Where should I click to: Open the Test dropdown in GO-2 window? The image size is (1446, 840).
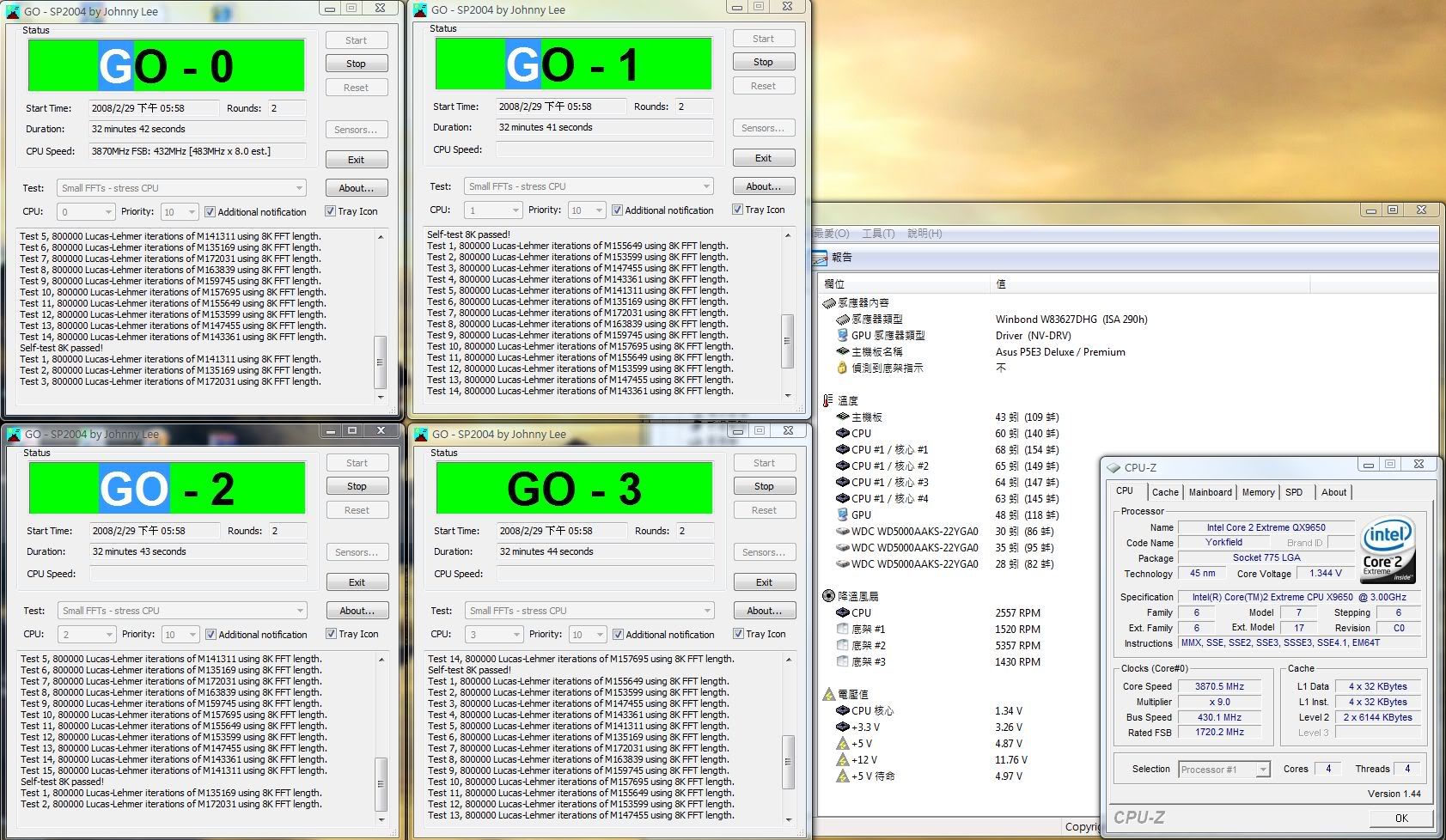click(x=182, y=611)
